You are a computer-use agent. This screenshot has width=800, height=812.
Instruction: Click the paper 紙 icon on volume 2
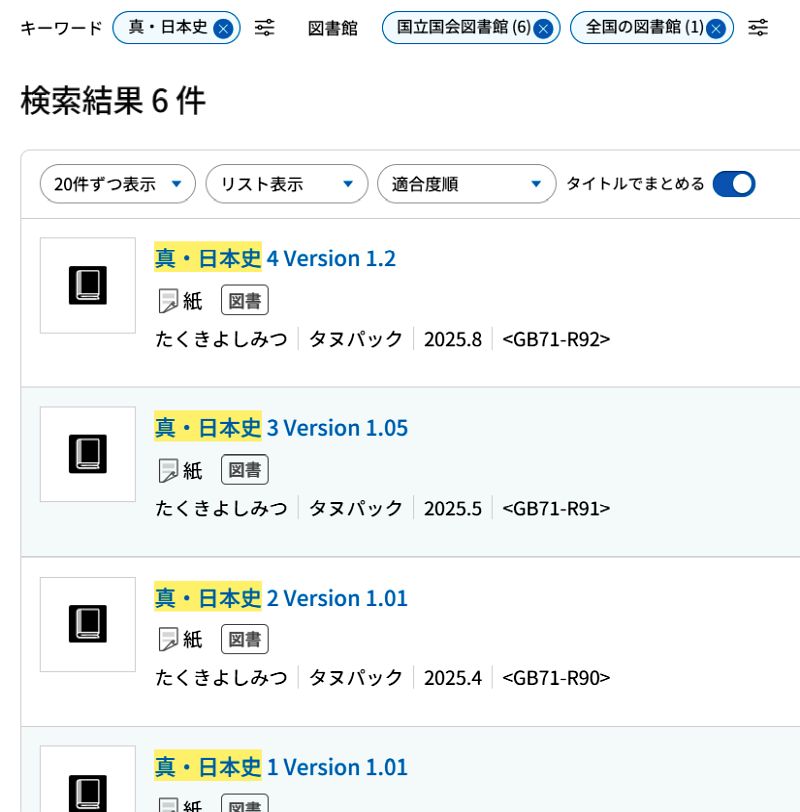click(x=169, y=640)
